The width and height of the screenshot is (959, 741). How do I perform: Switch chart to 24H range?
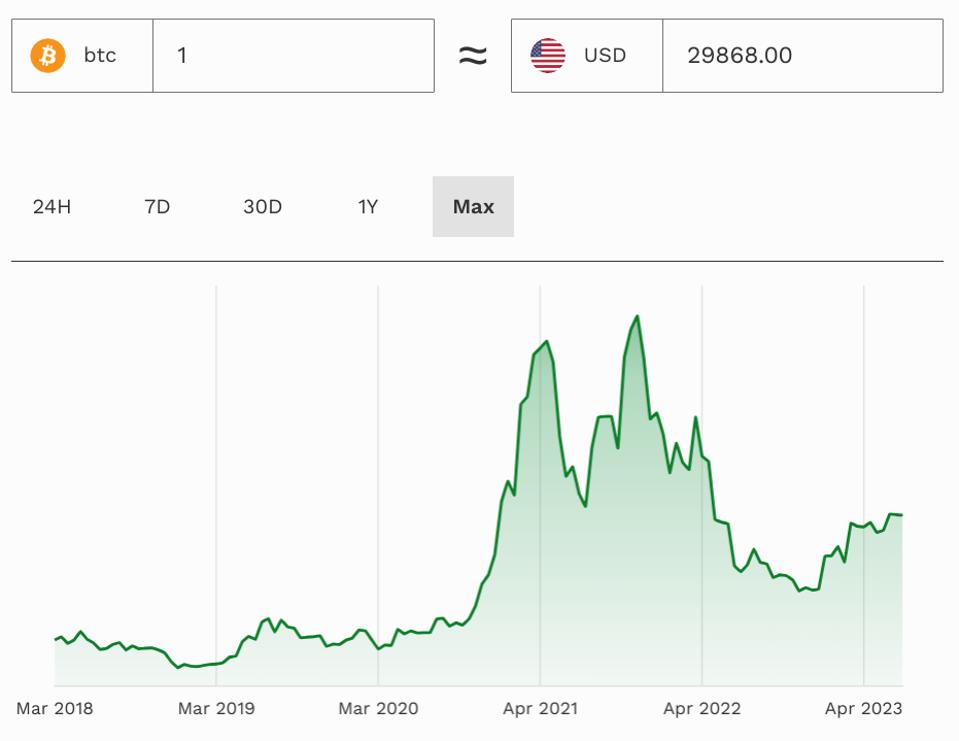coord(52,207)
